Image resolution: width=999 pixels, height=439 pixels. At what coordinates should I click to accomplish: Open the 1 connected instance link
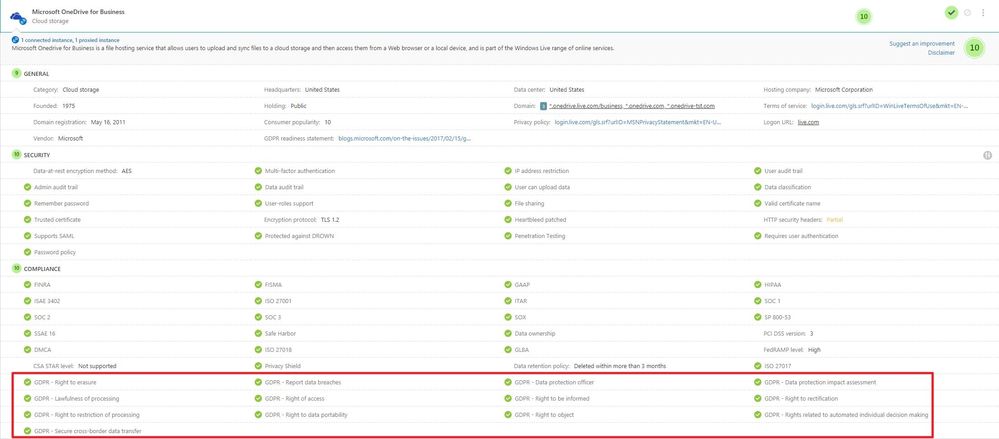(x=69, y=40)
